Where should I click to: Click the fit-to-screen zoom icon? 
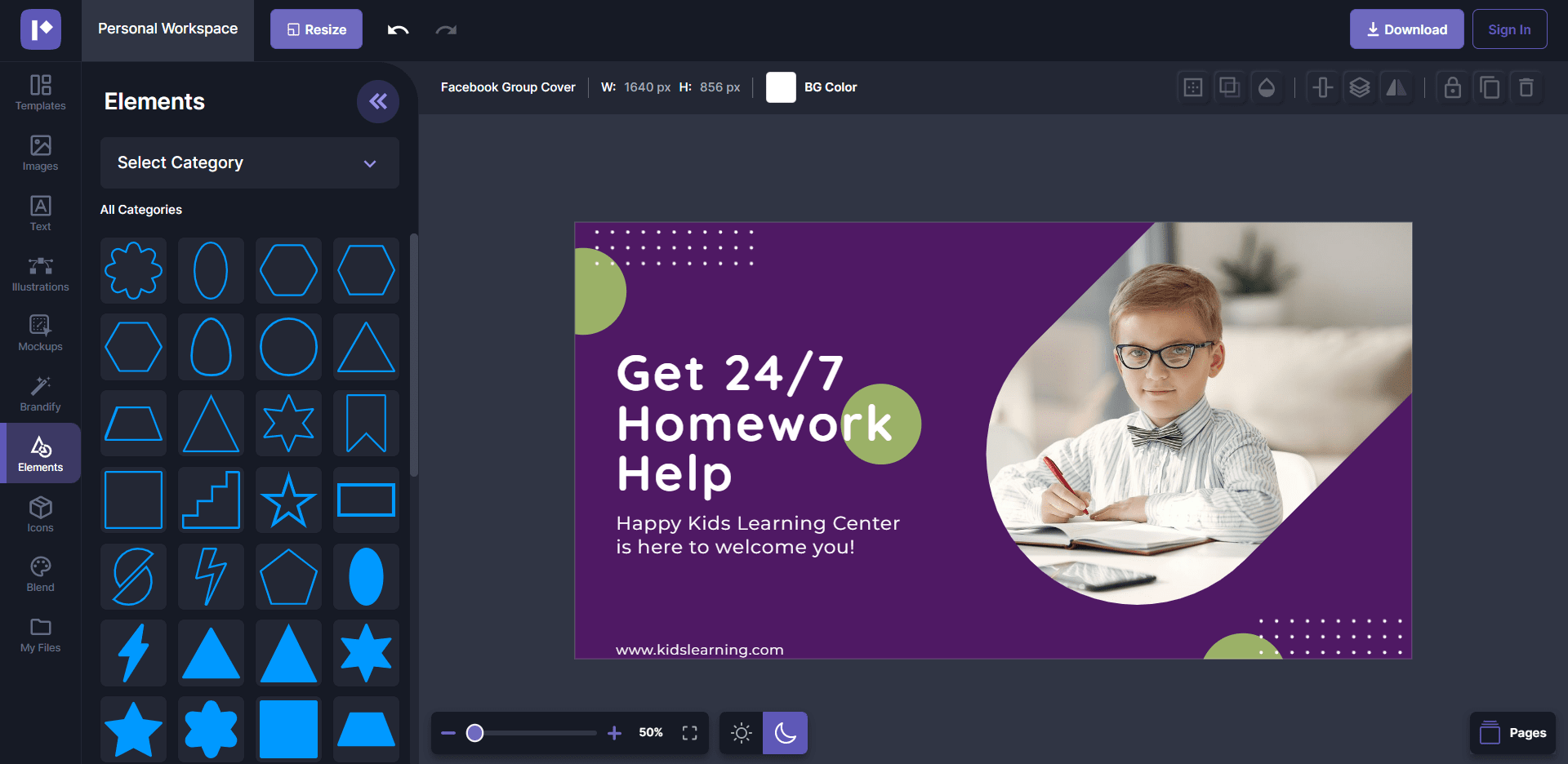tap(689, 733)
